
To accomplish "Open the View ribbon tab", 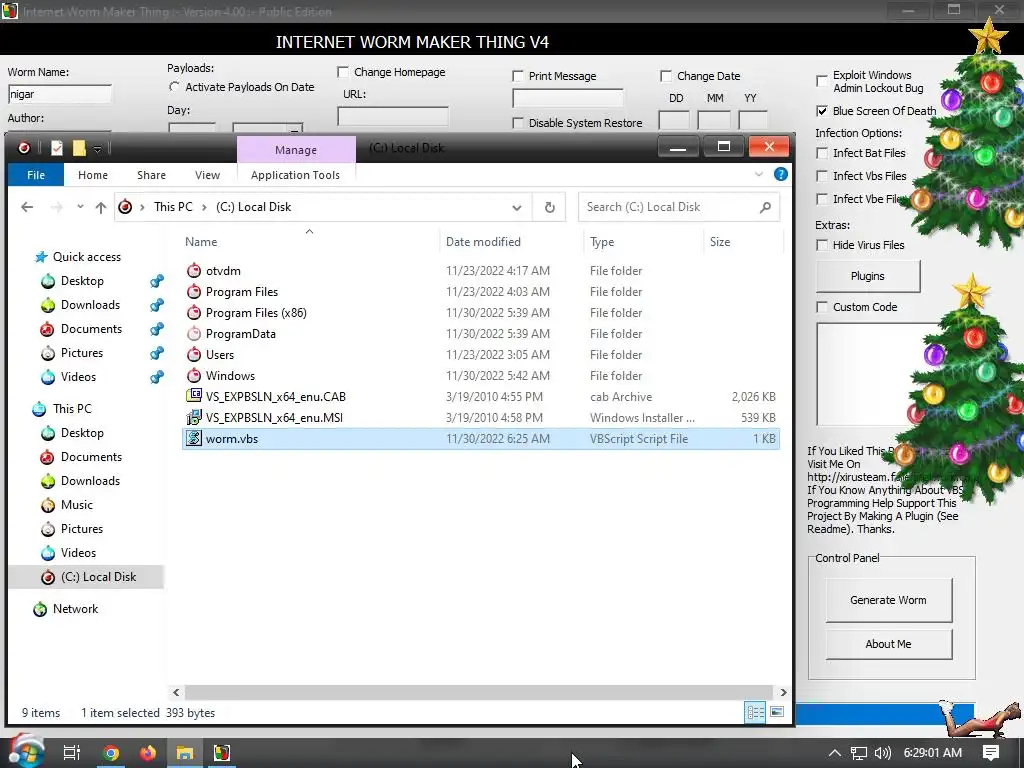I will point(207,175).
